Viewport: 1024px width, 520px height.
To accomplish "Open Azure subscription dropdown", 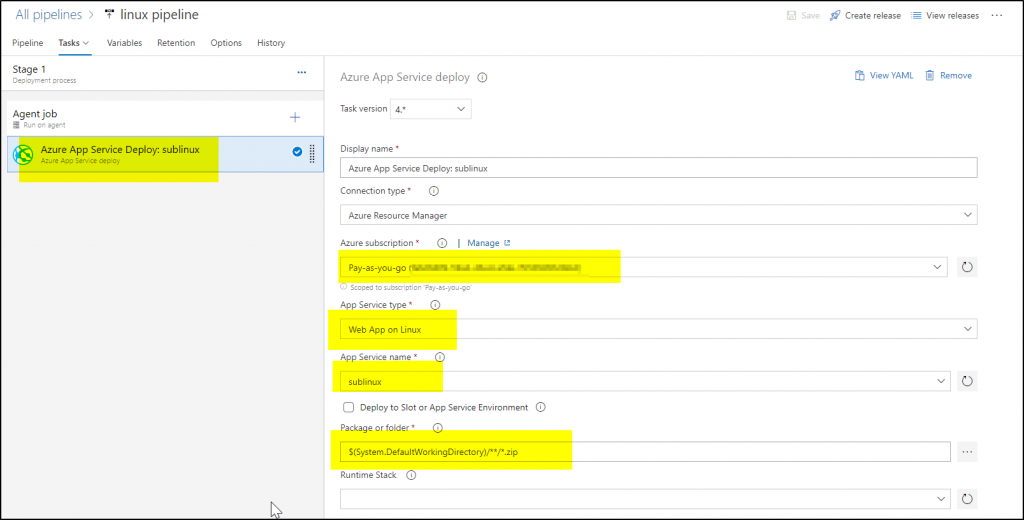I will pyautogui.click(x=644, y=267).
